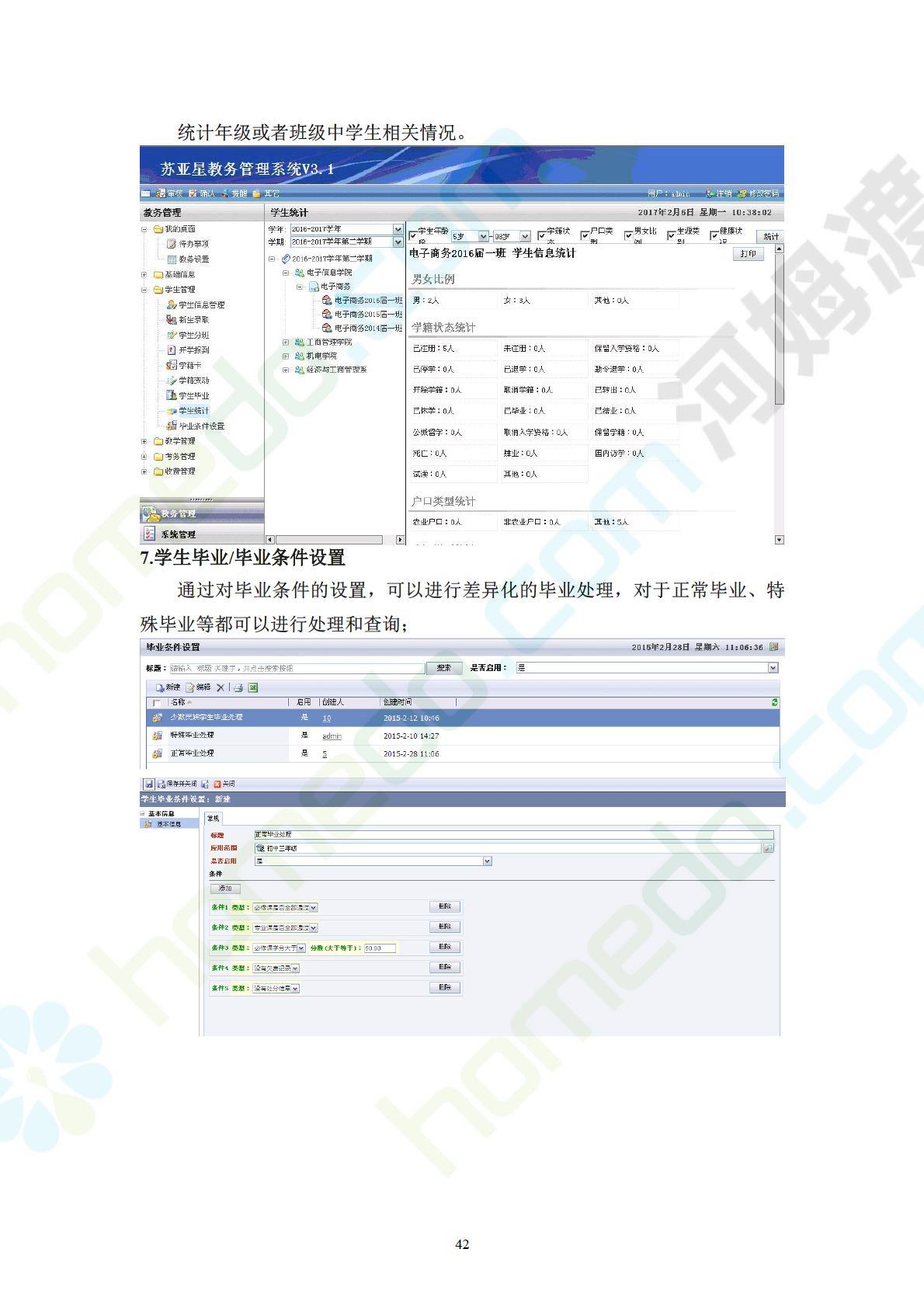Click the green refresh icon in table header
The height and width of the screenshot is (1308, 924).
click(x=774, y=702)
